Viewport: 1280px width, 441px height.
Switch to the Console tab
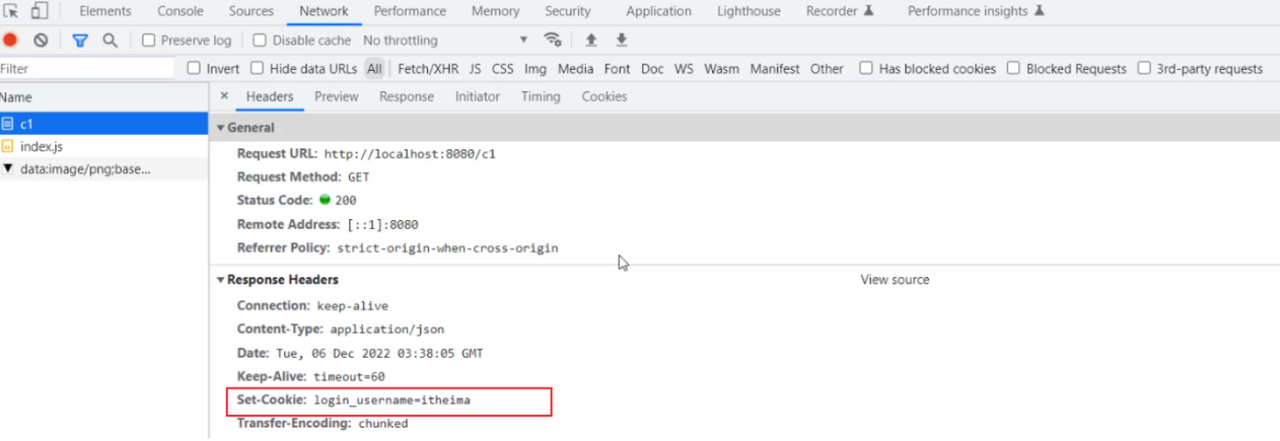click(180, 12)
